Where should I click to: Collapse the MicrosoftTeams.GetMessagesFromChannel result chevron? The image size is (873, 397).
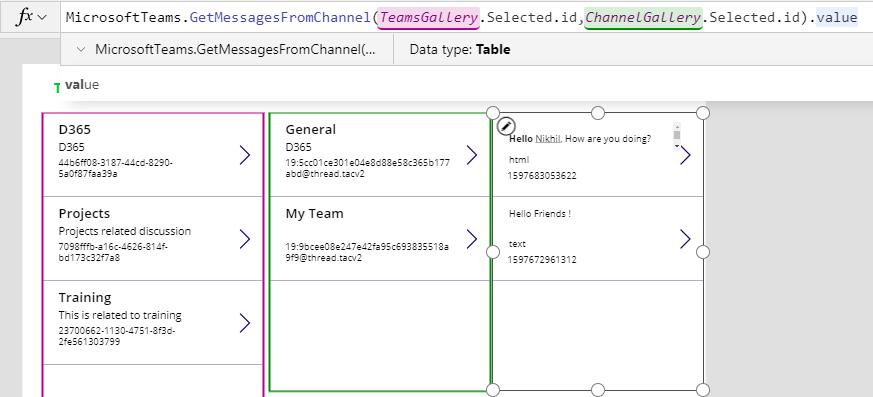[81, 50]
